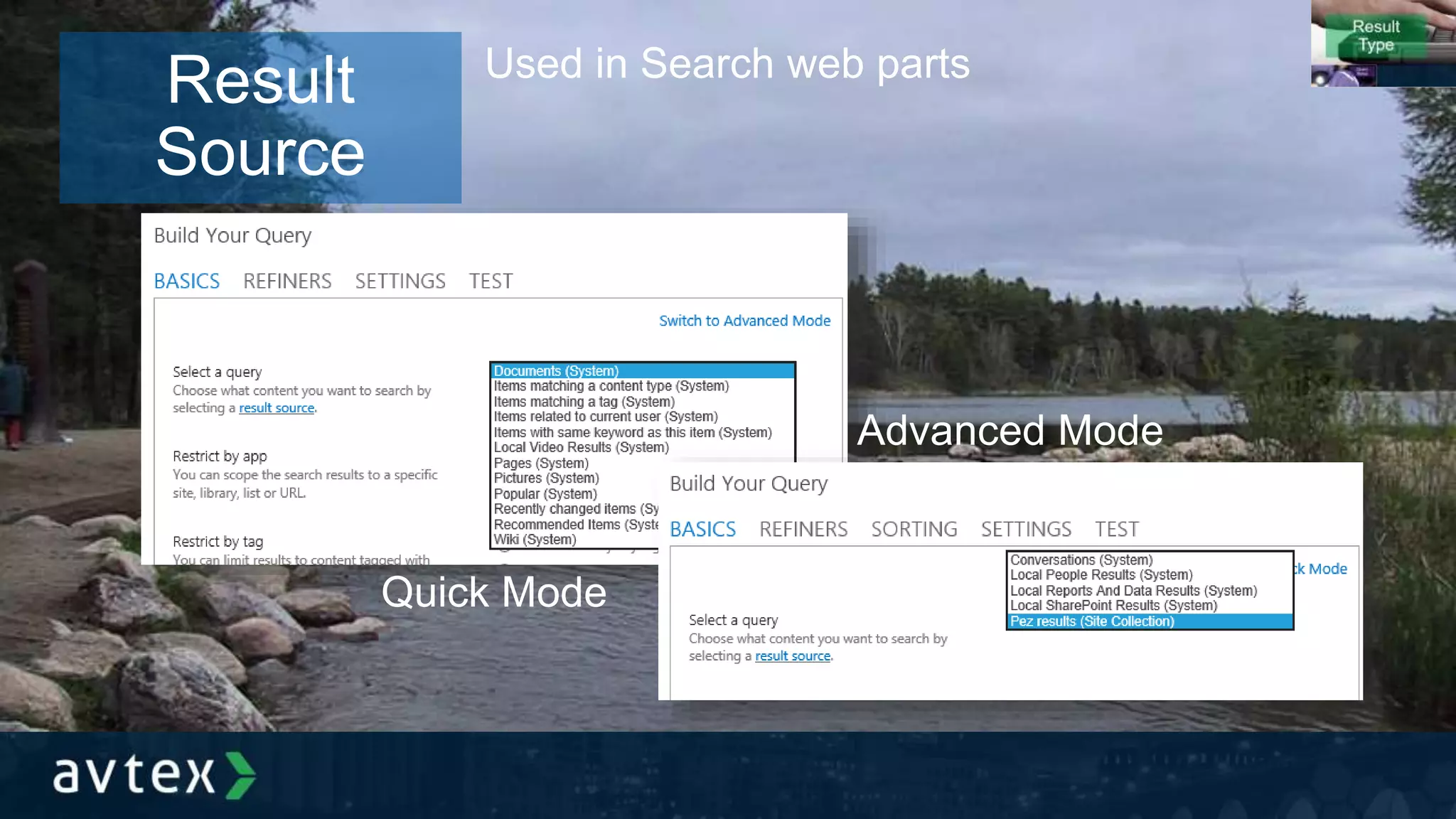Follow the result source link in Quick Mode panel

[277, 408]
